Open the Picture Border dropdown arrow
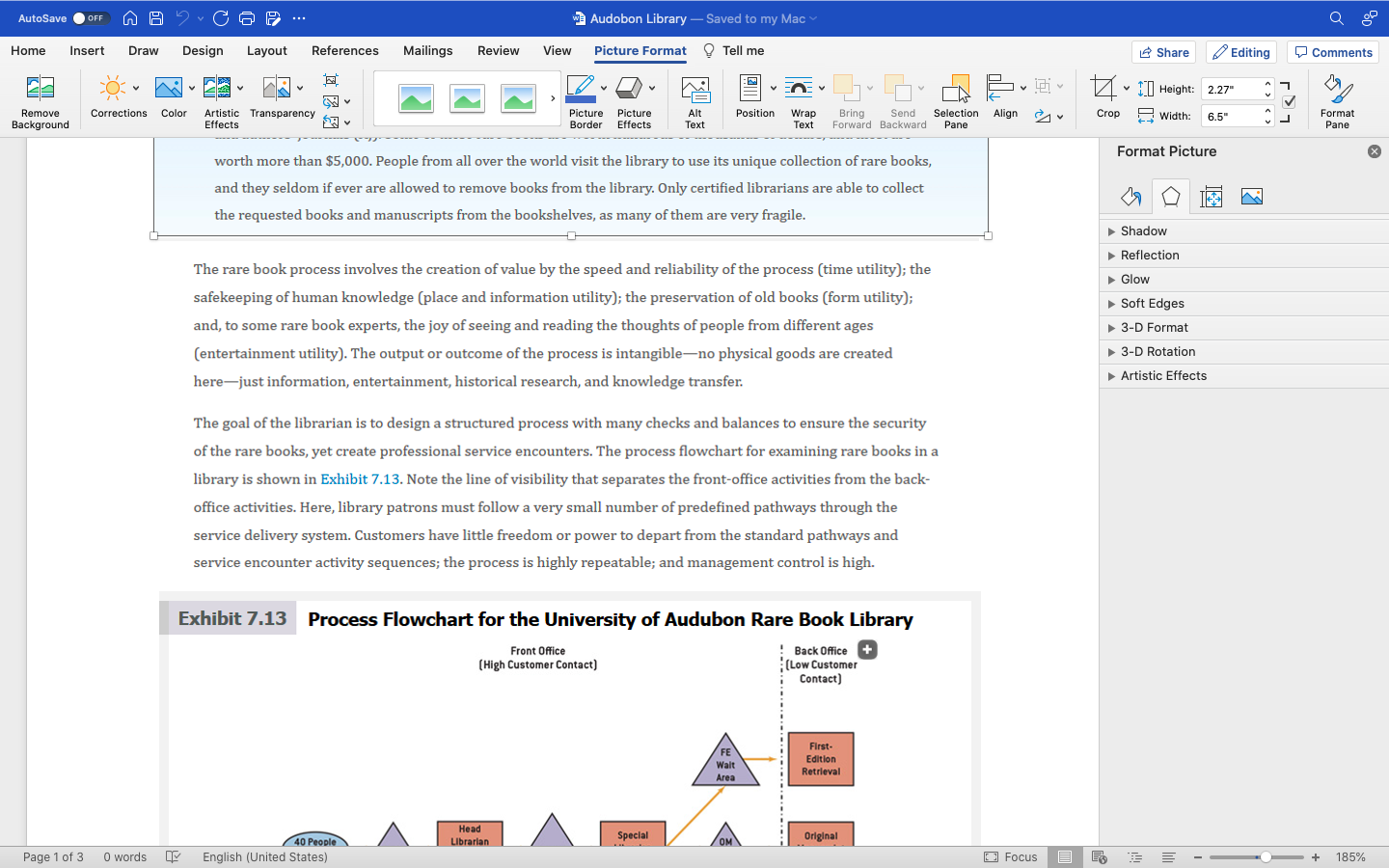1389x868 pixels. [x=606, y=87]
